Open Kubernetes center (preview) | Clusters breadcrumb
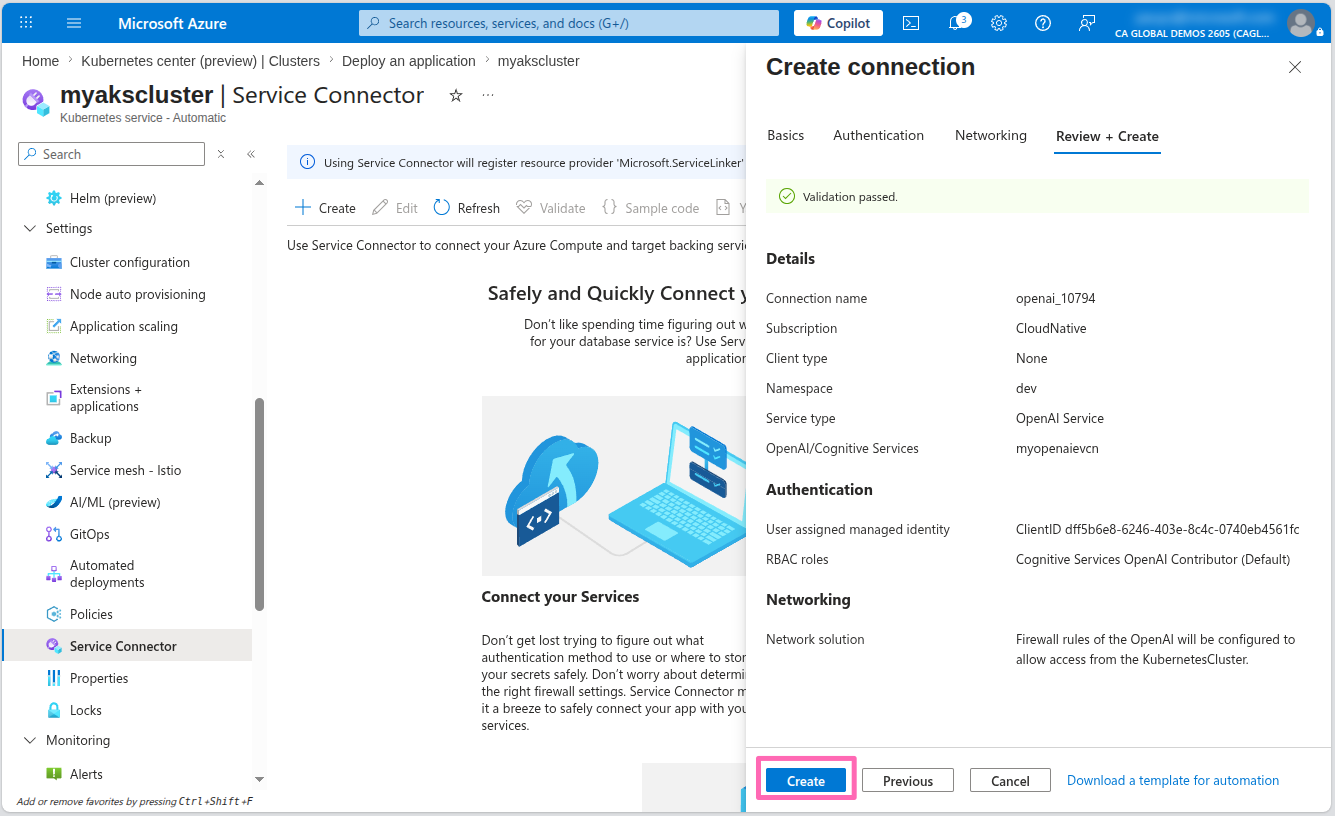This screenshot has width=1335, height=816. [201, 61]
